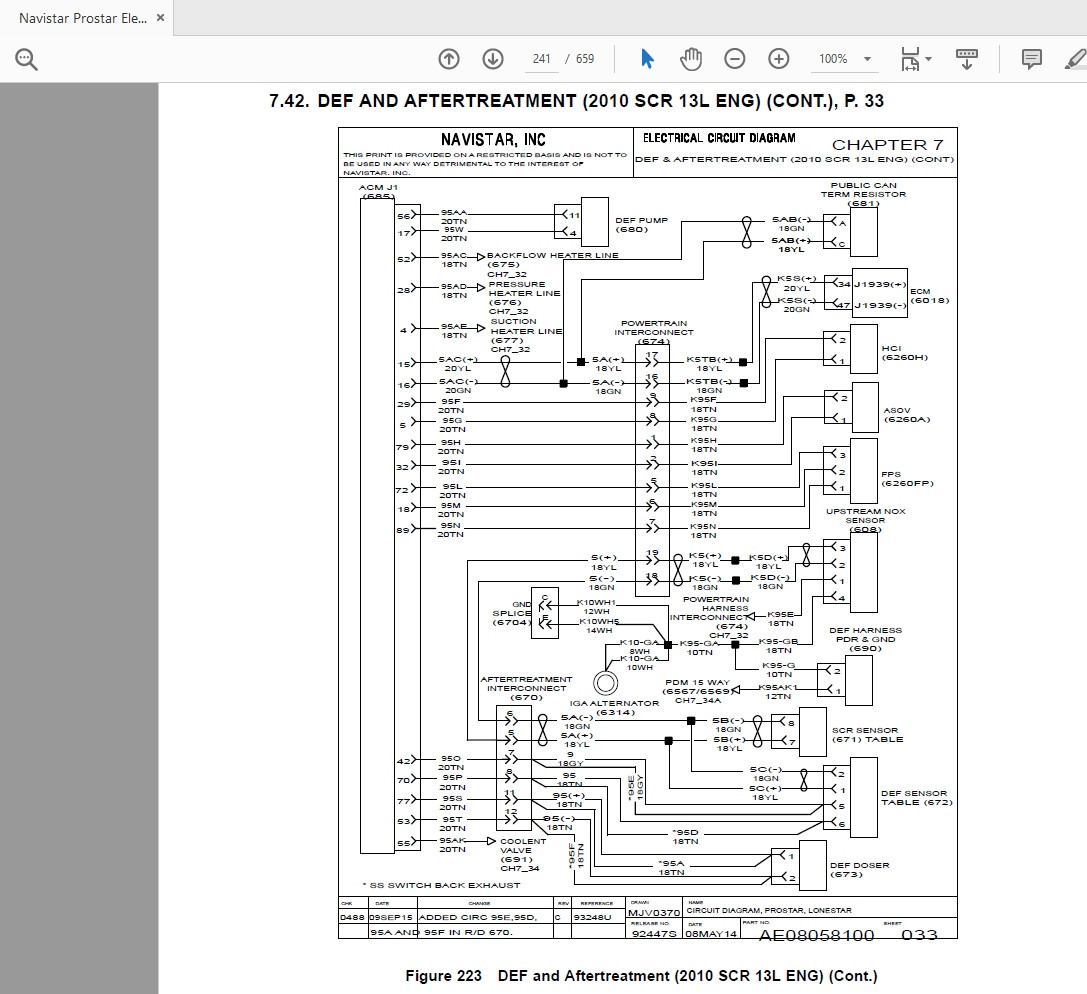
Task: Click the search magnifier icon
Action: [26, 59]
